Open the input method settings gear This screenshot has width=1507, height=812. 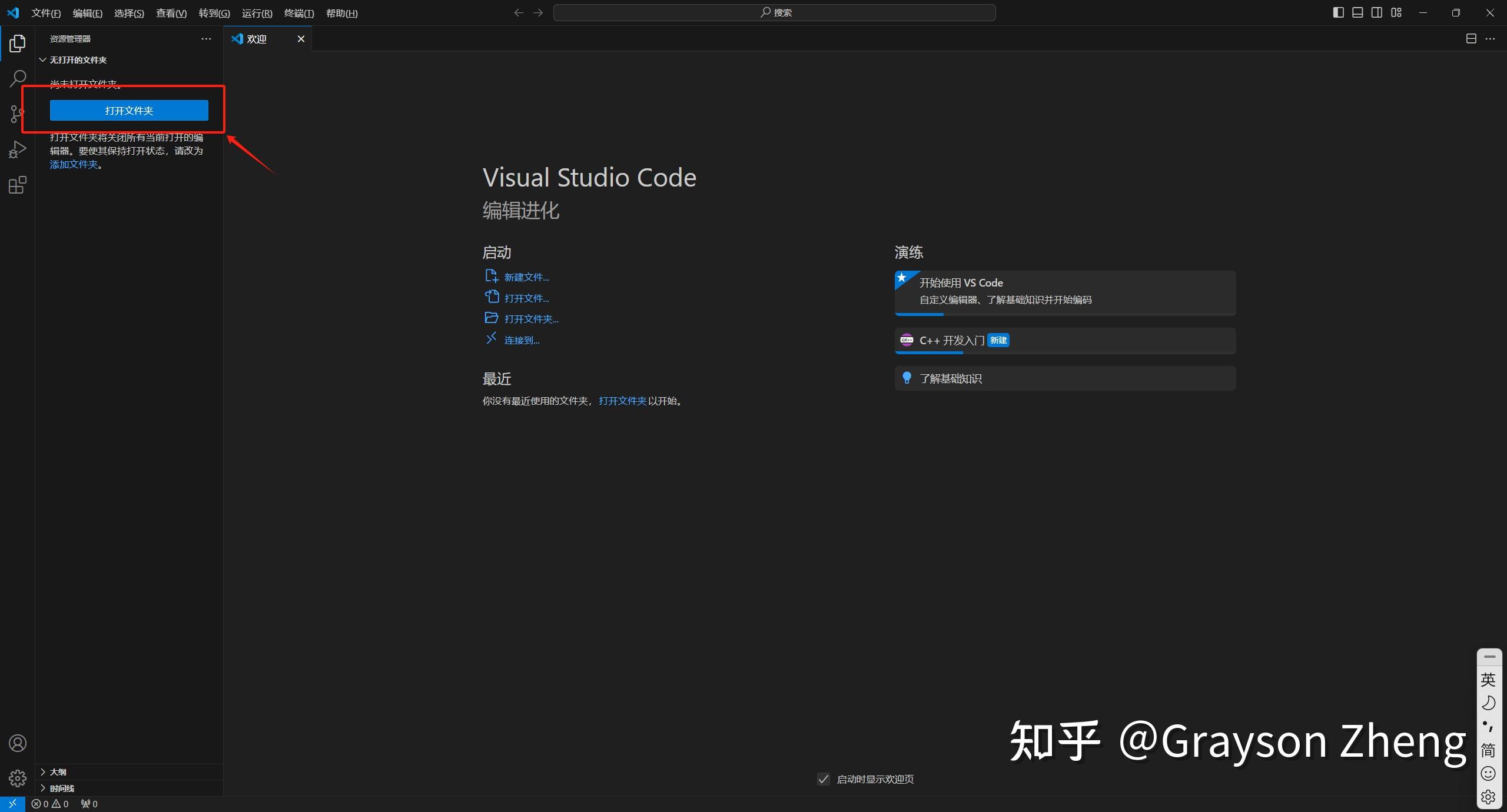click(1488, 797)
